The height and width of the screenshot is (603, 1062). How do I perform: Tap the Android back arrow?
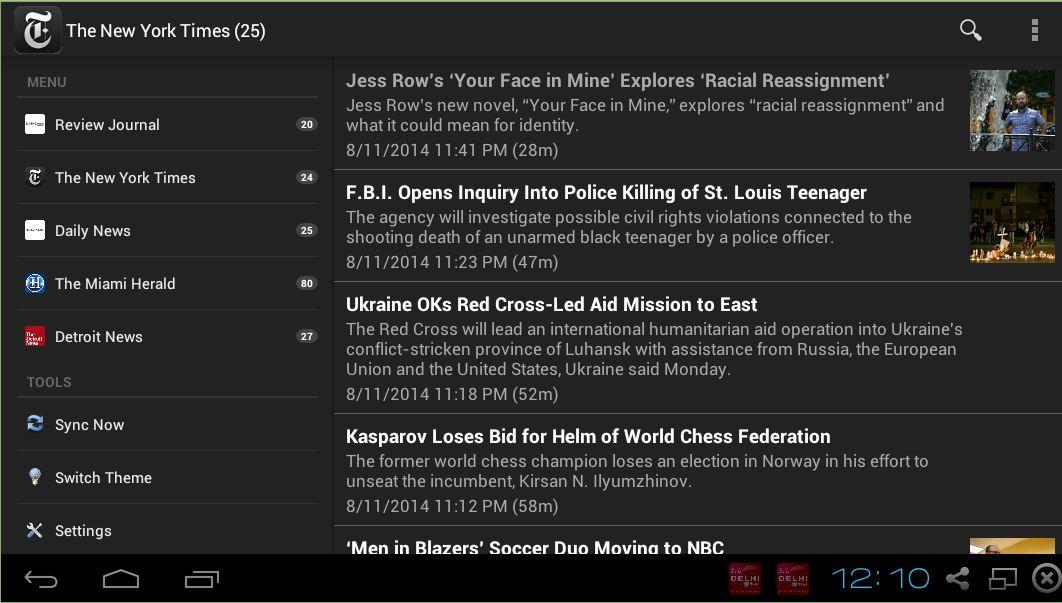41,579
